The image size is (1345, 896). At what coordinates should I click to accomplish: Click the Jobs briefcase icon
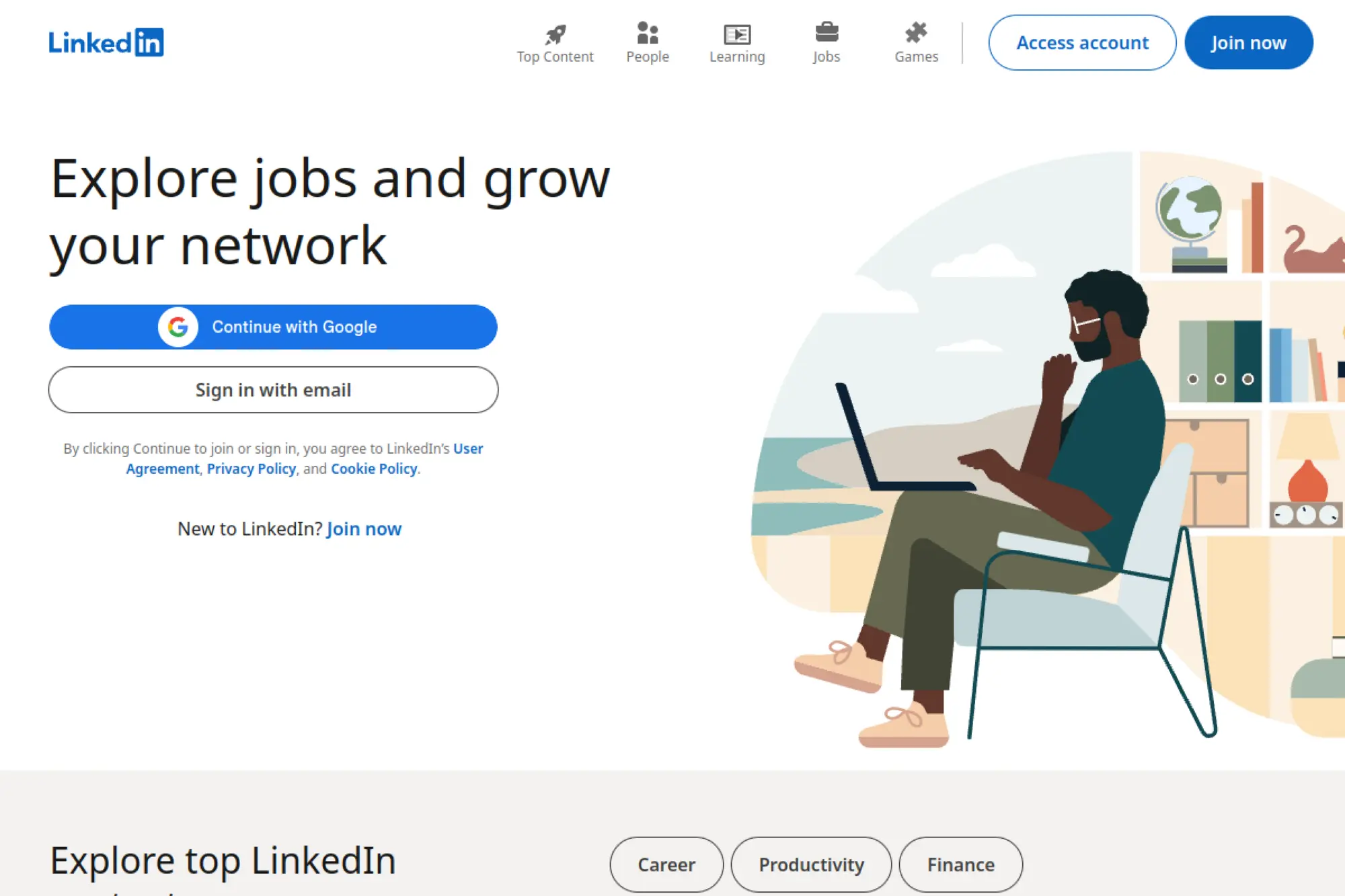(827, 32)
